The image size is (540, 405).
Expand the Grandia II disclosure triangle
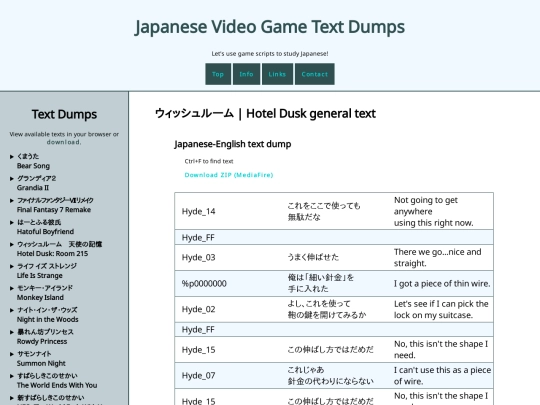pos(12,179)
